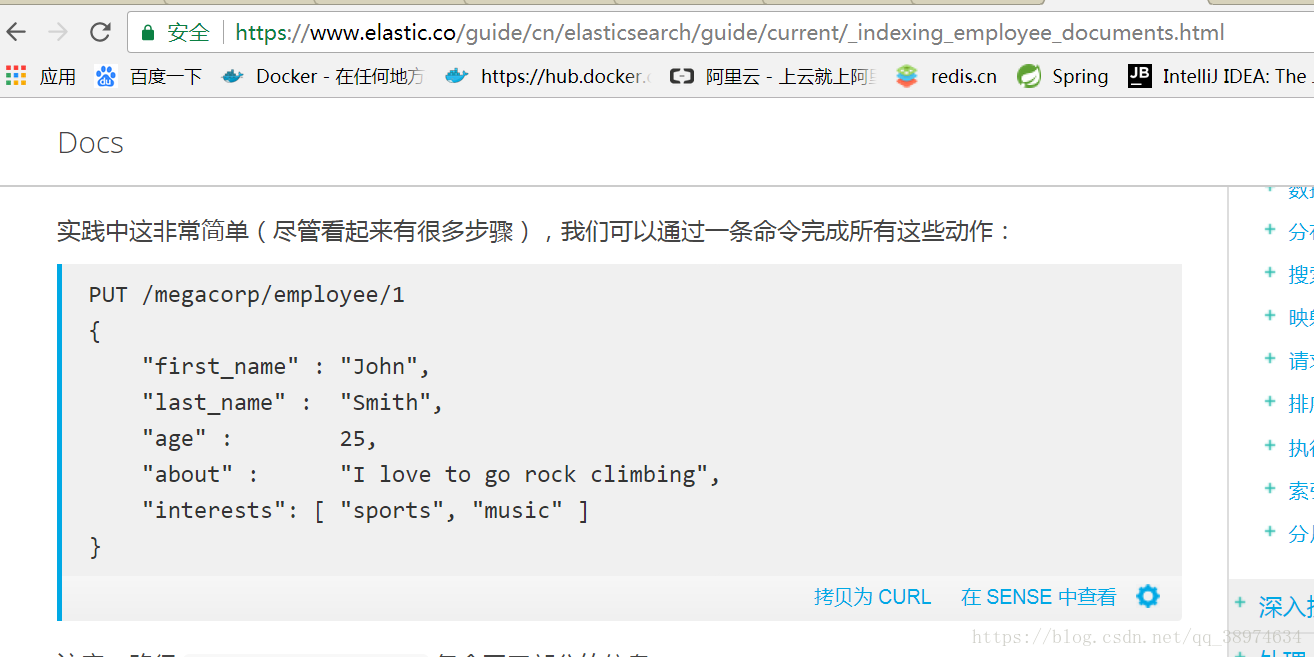This screenshot has width=1314, height=657.
Task: Click the 在 SENSE 中查看 link
Action: click(x=1039, y=597)
